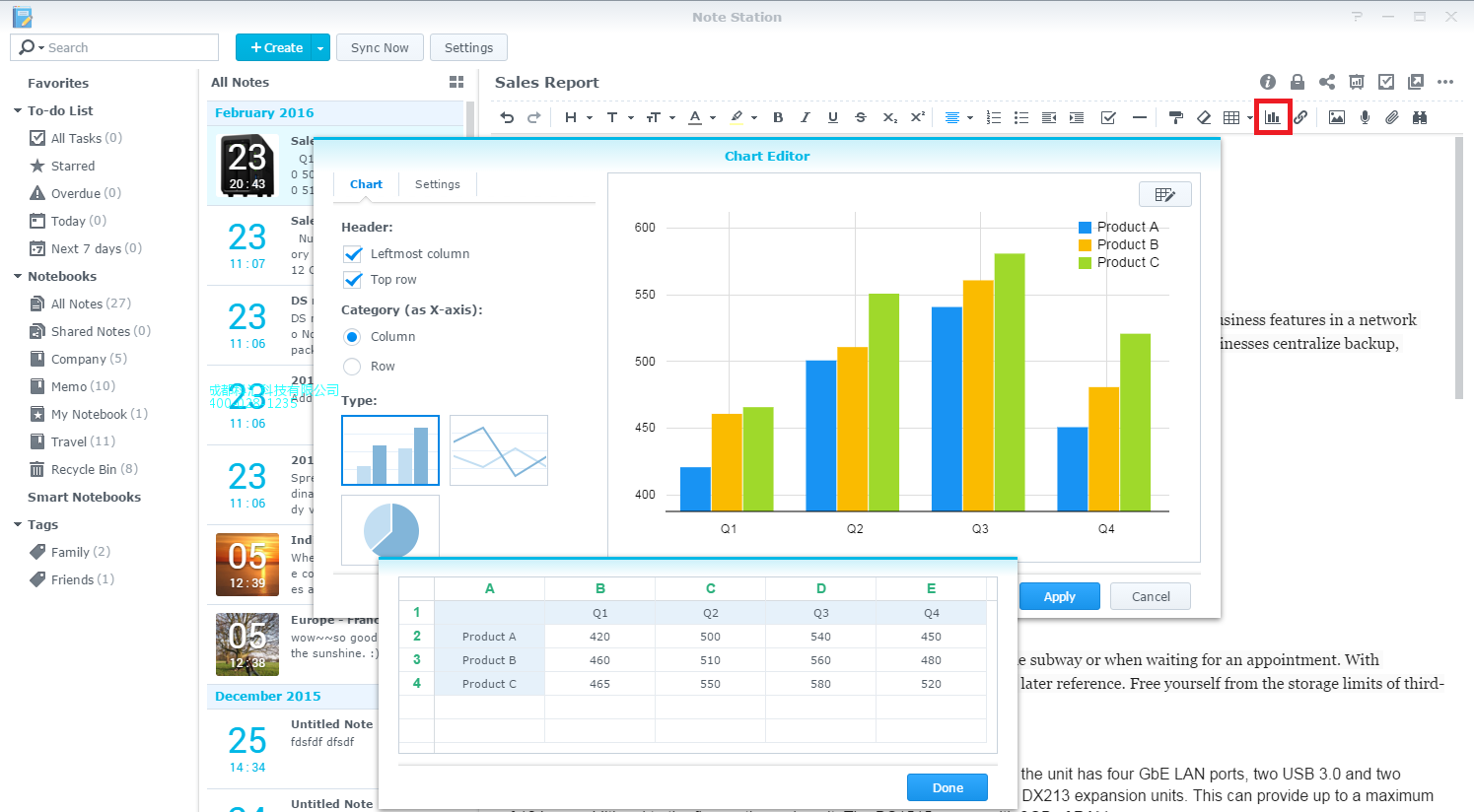1474x812 pixels.
Task: Open the edit data table icon in chart preview
Action: point(1165,194)
